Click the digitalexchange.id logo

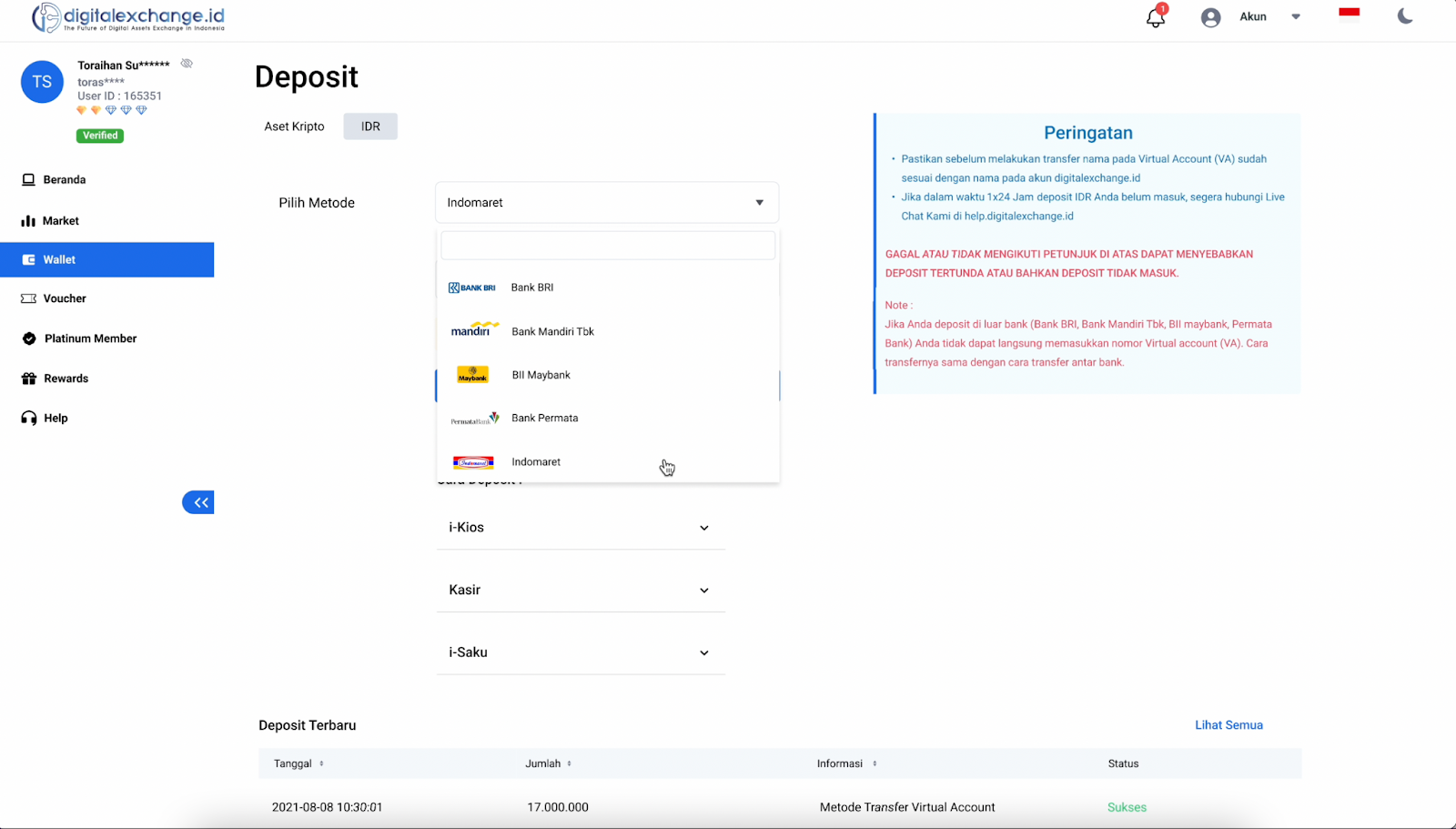[128, 17]
